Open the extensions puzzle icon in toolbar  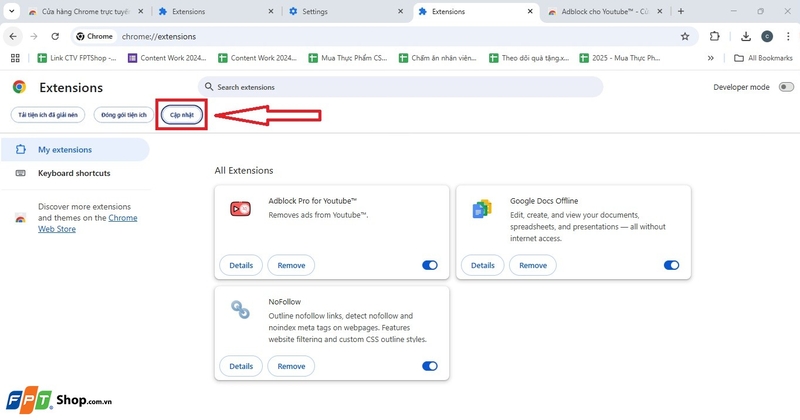click(x=714, y=36)
